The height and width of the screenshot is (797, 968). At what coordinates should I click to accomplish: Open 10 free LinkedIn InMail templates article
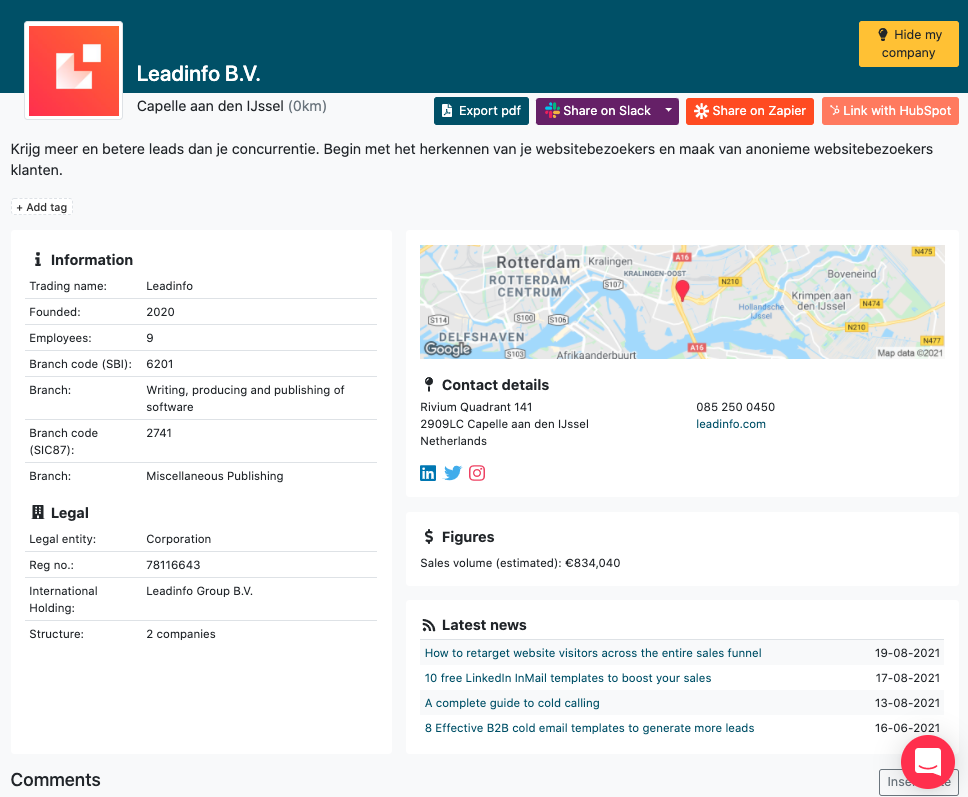tap(568, 678)
